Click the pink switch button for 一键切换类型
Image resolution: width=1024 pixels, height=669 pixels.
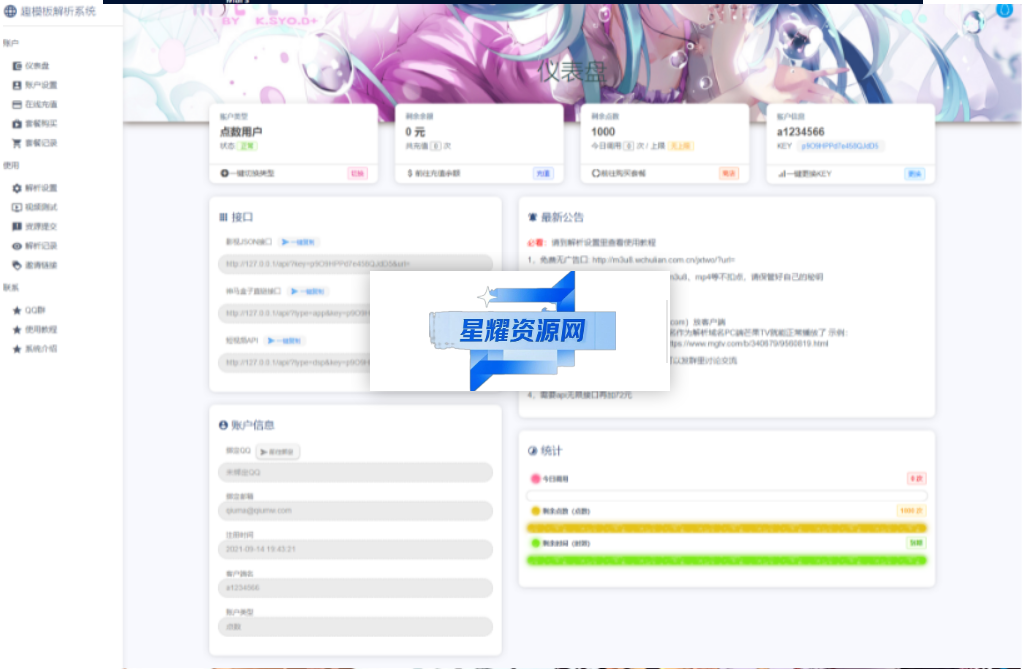coord(357,174)
